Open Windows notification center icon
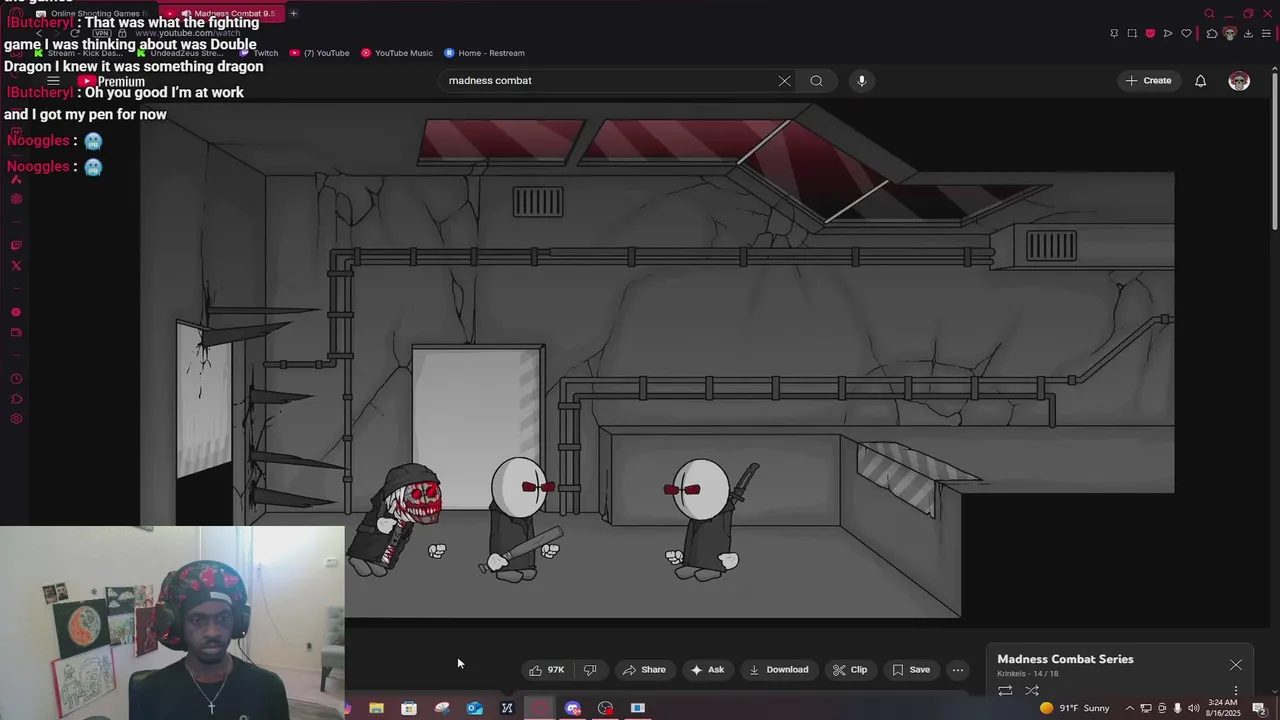Screen dimensions: 1280x720 pyautogui.click(x=1259, y=708)
